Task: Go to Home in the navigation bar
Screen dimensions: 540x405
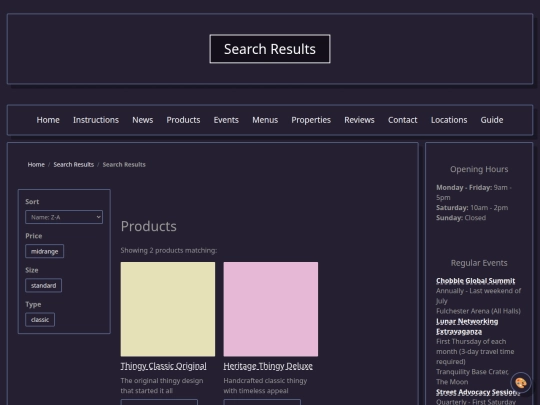Action: (x=48, y=120)
